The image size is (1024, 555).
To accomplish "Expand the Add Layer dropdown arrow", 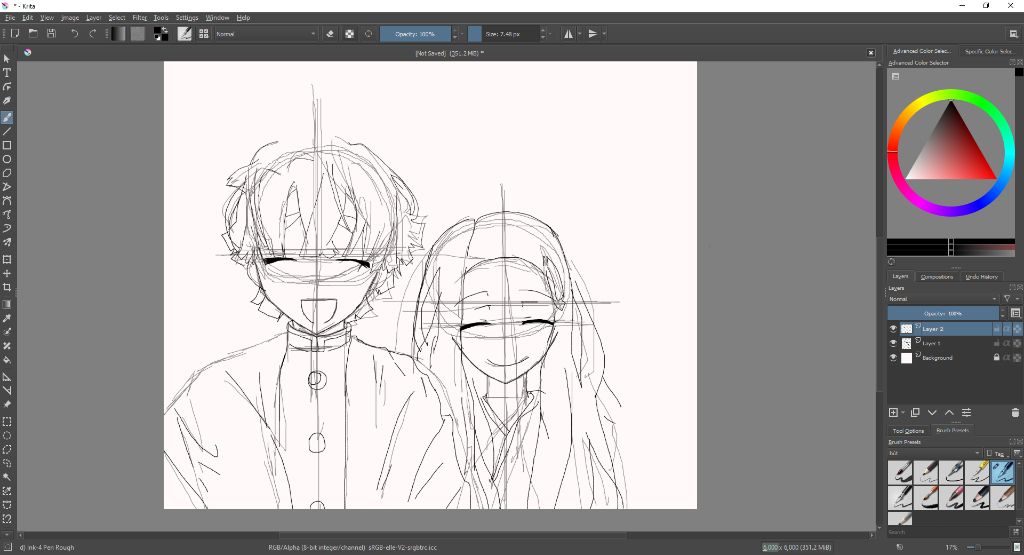I will pyautogui.click(x=903, y=413).
